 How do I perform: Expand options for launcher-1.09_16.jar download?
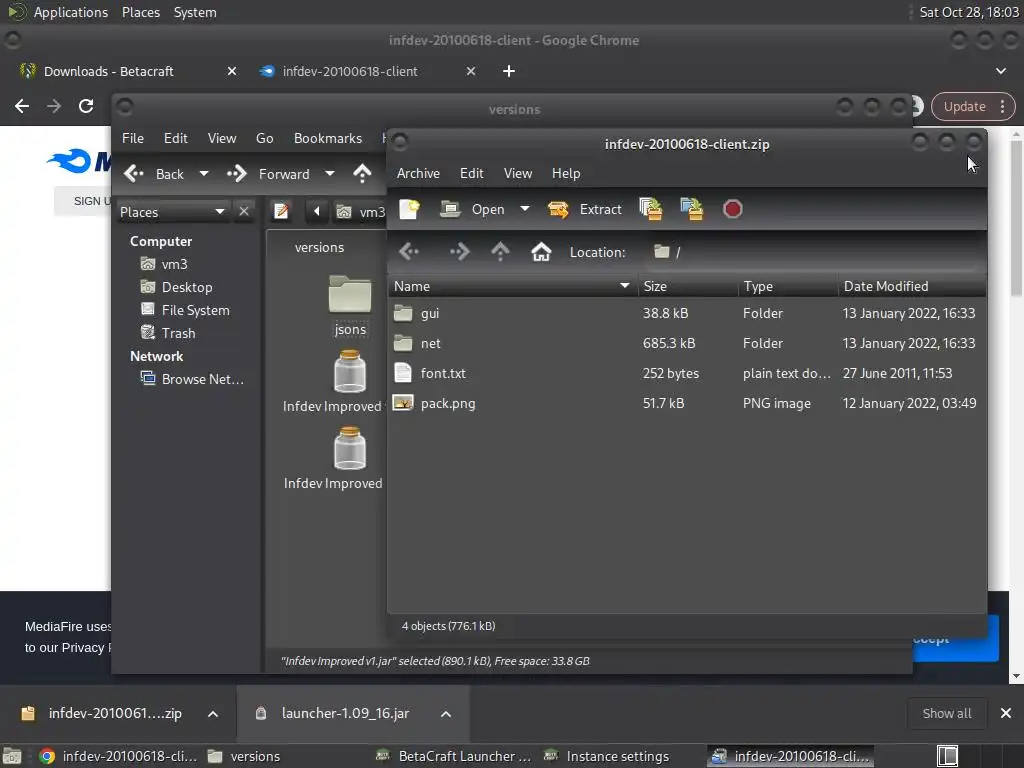[x=446, y=714]
